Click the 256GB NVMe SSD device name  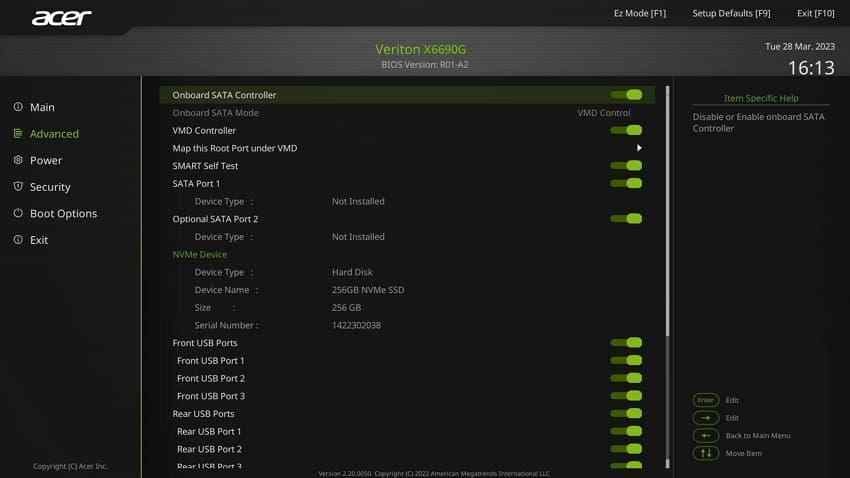[368, 290]
